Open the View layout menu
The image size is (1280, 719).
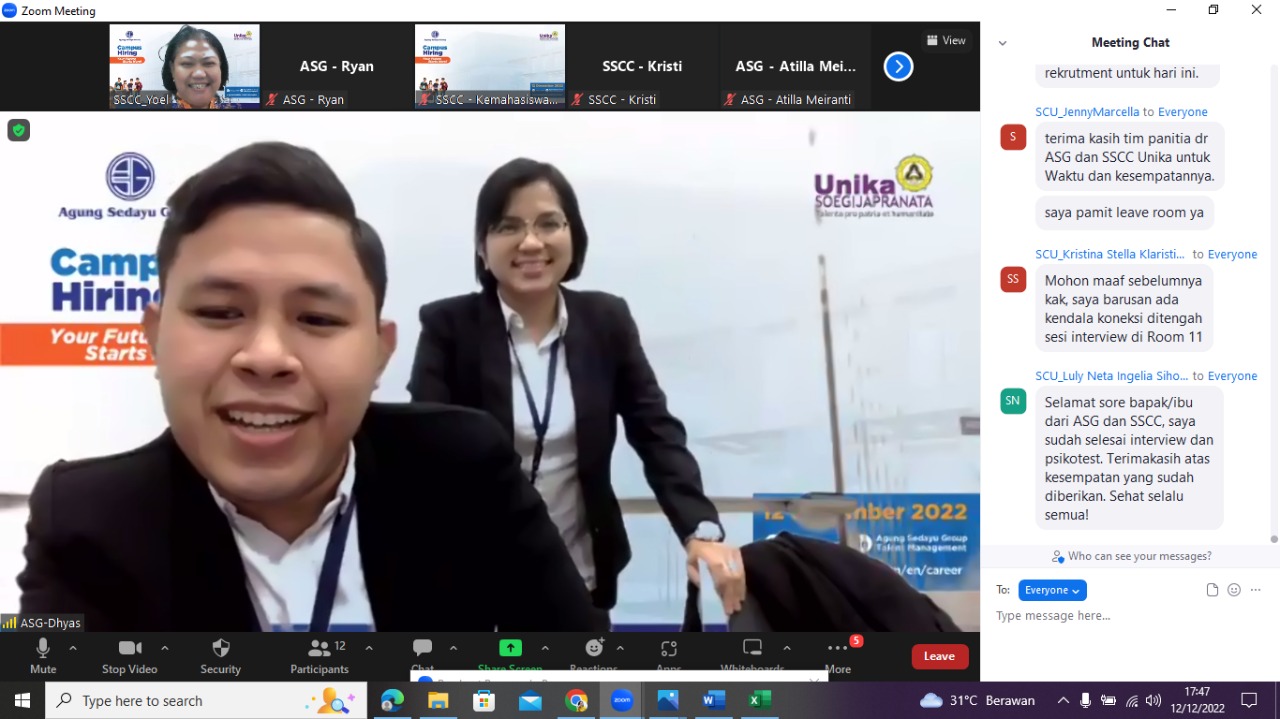coord(946,40)
